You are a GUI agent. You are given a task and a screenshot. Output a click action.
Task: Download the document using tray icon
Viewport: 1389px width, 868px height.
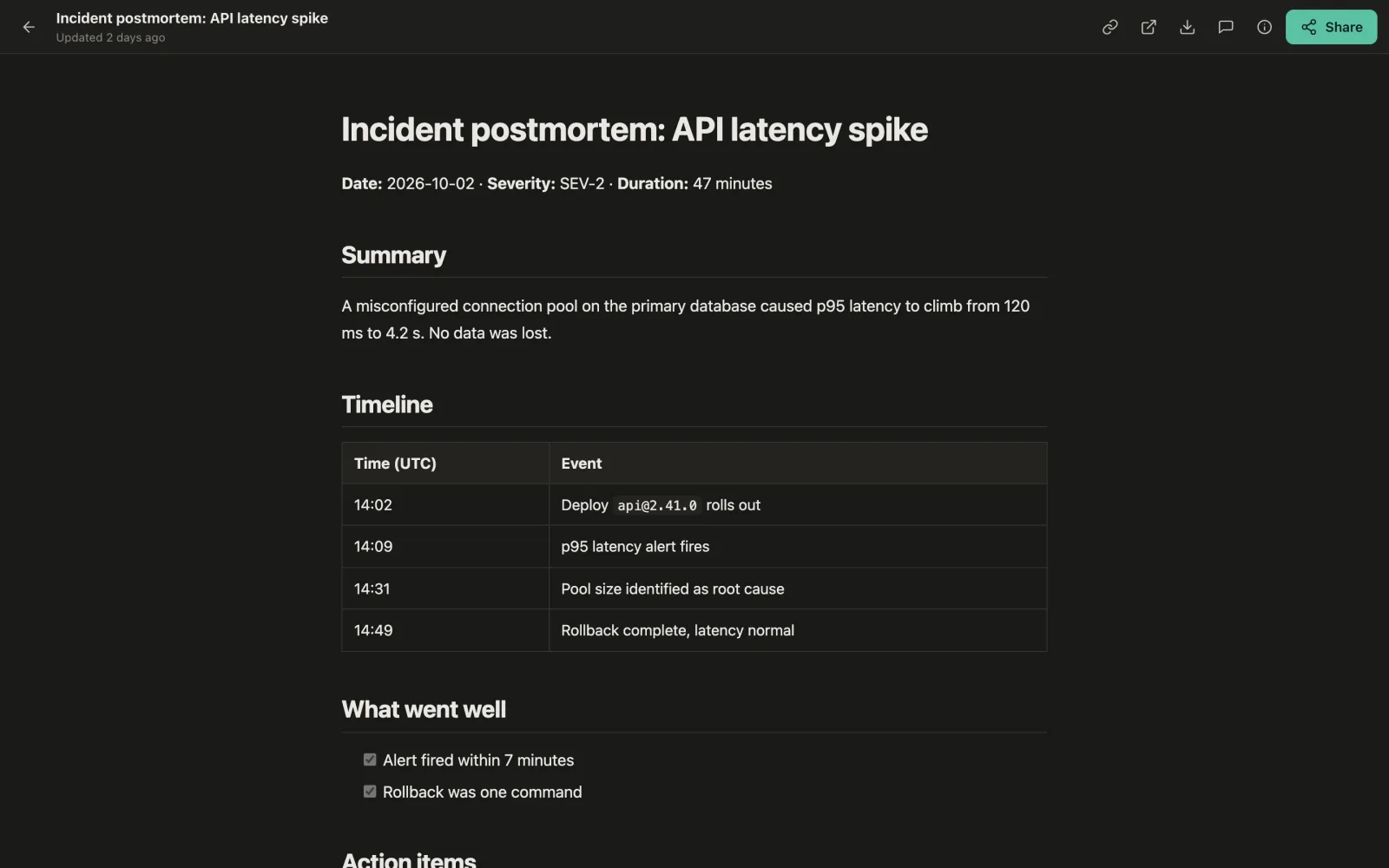1188,27
